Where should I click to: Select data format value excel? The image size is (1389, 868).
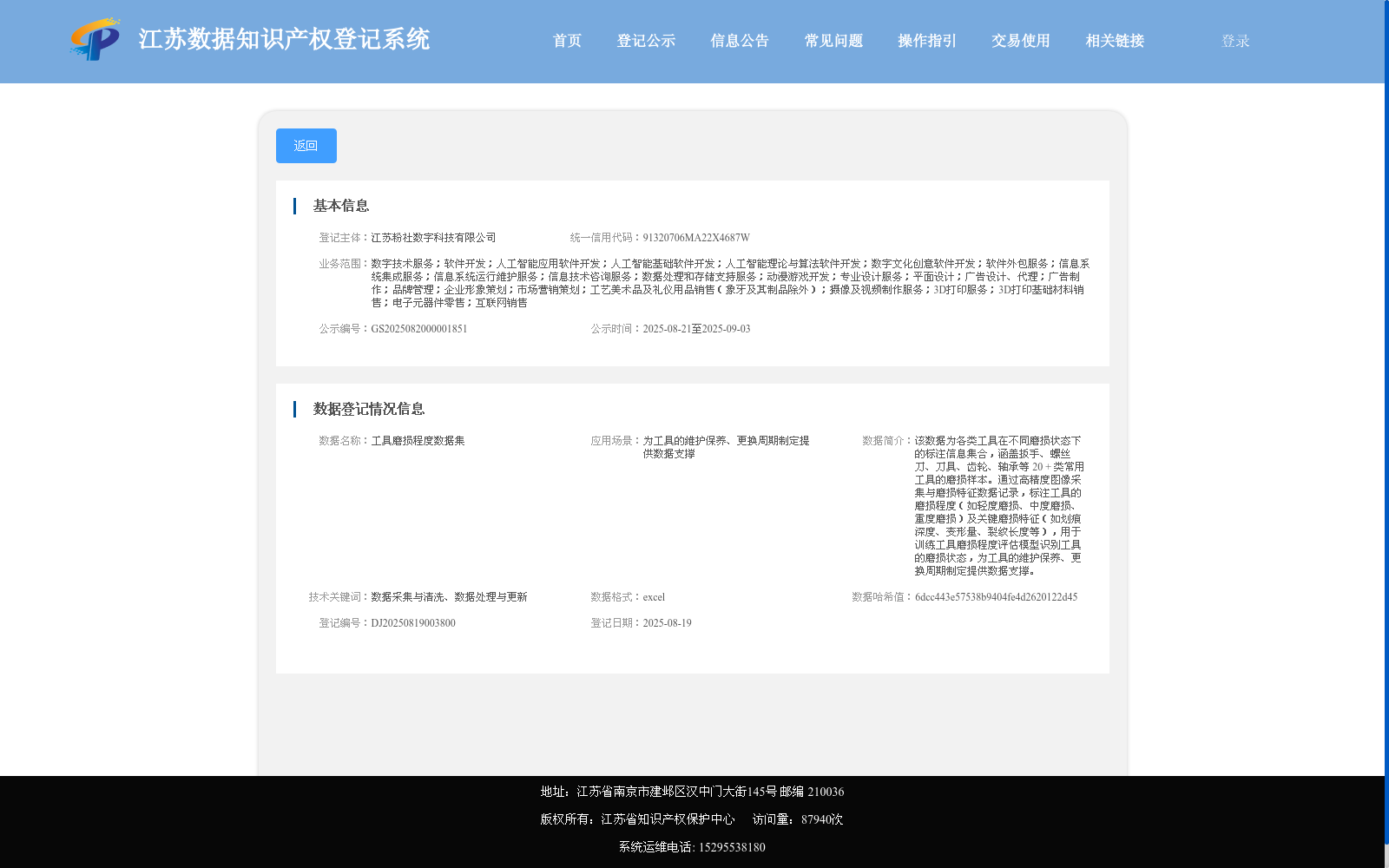(654, 597)
